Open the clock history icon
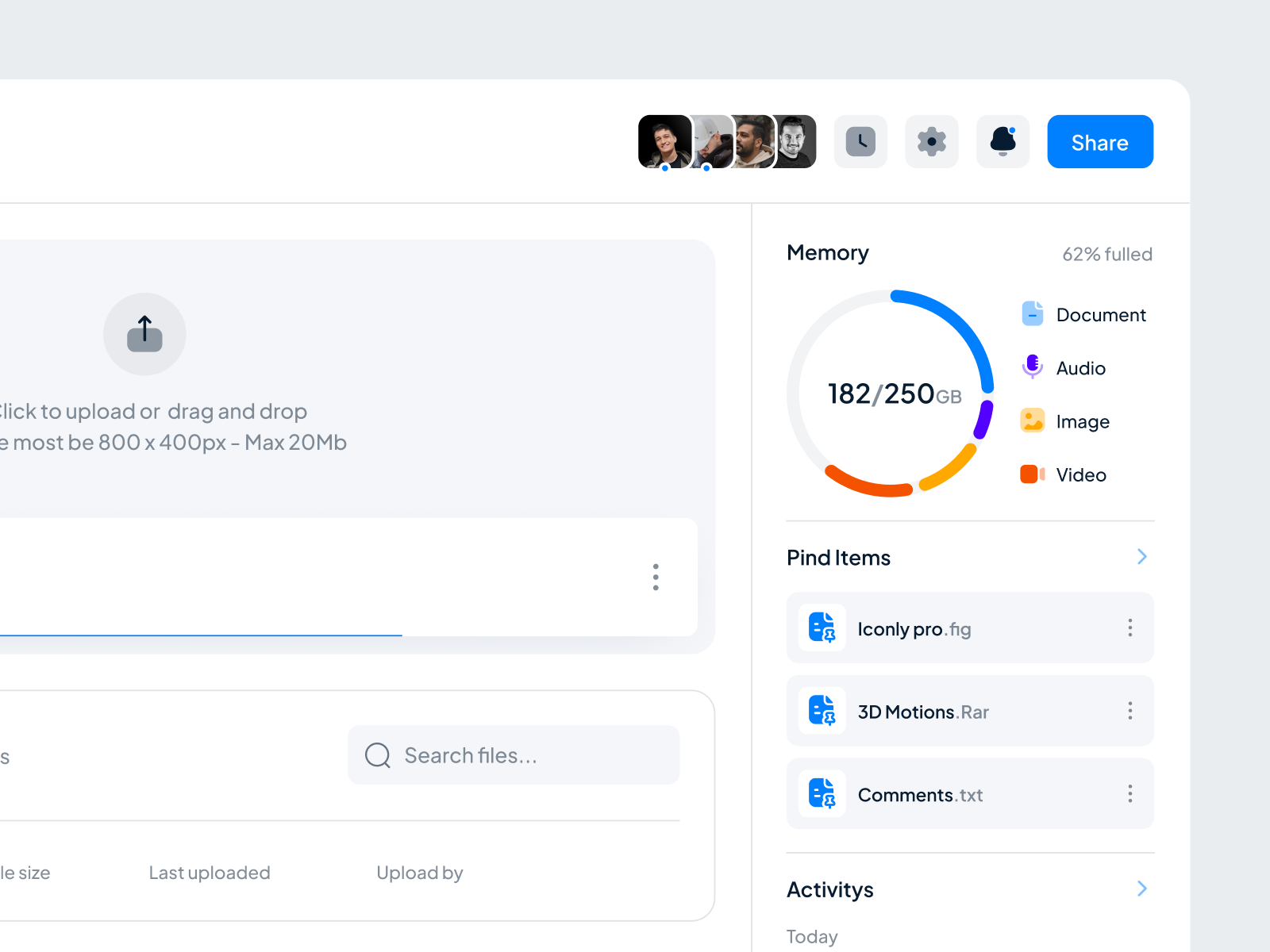This screenshot has width=1270, height=952. tap(860, 141)
